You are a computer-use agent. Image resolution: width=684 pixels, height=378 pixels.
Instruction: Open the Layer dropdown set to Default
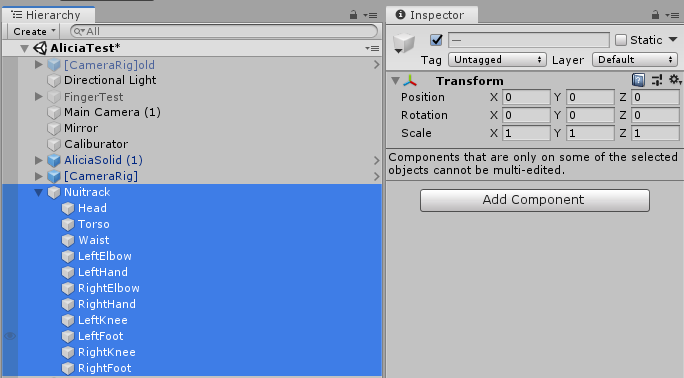(635, 60)
